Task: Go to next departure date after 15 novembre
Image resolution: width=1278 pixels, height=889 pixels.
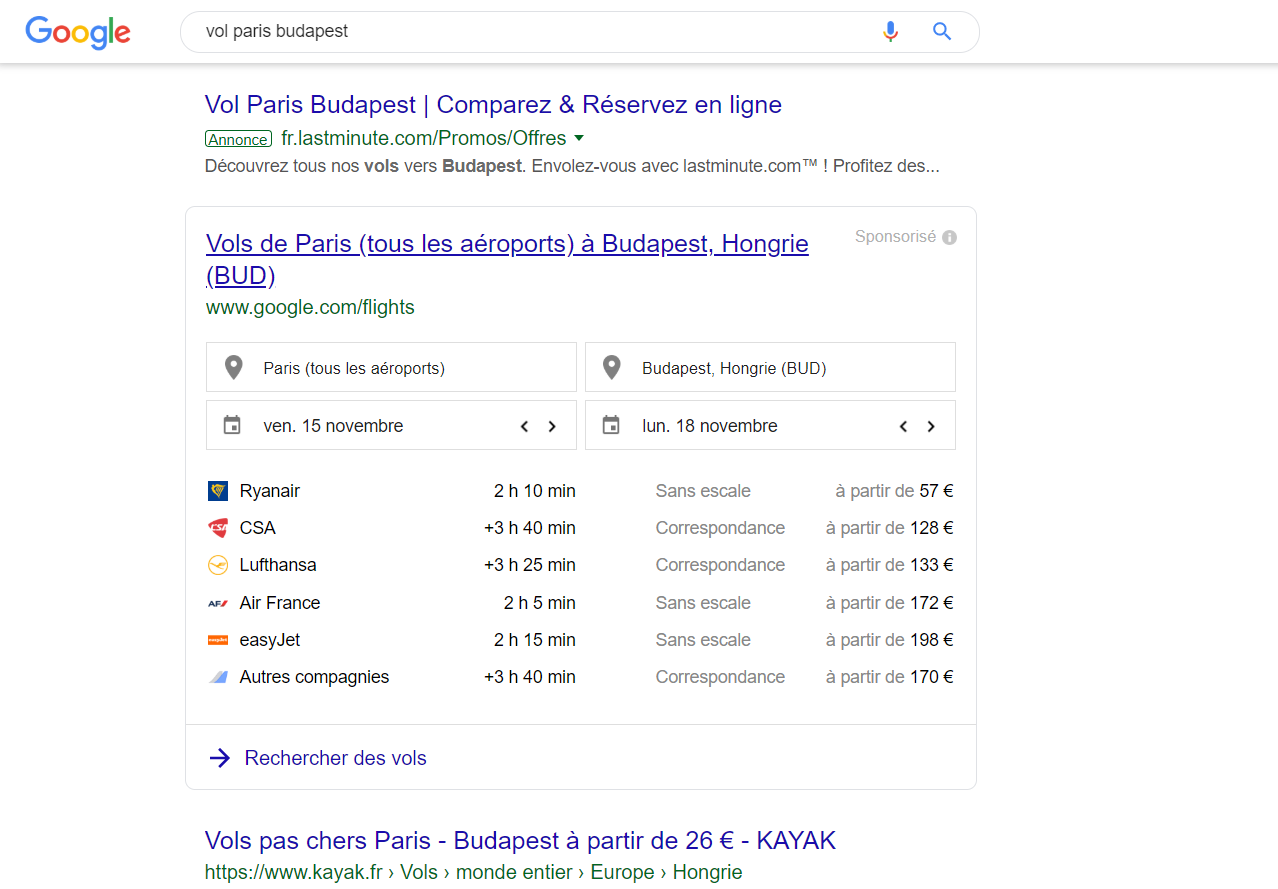Action: coord(552,426)
